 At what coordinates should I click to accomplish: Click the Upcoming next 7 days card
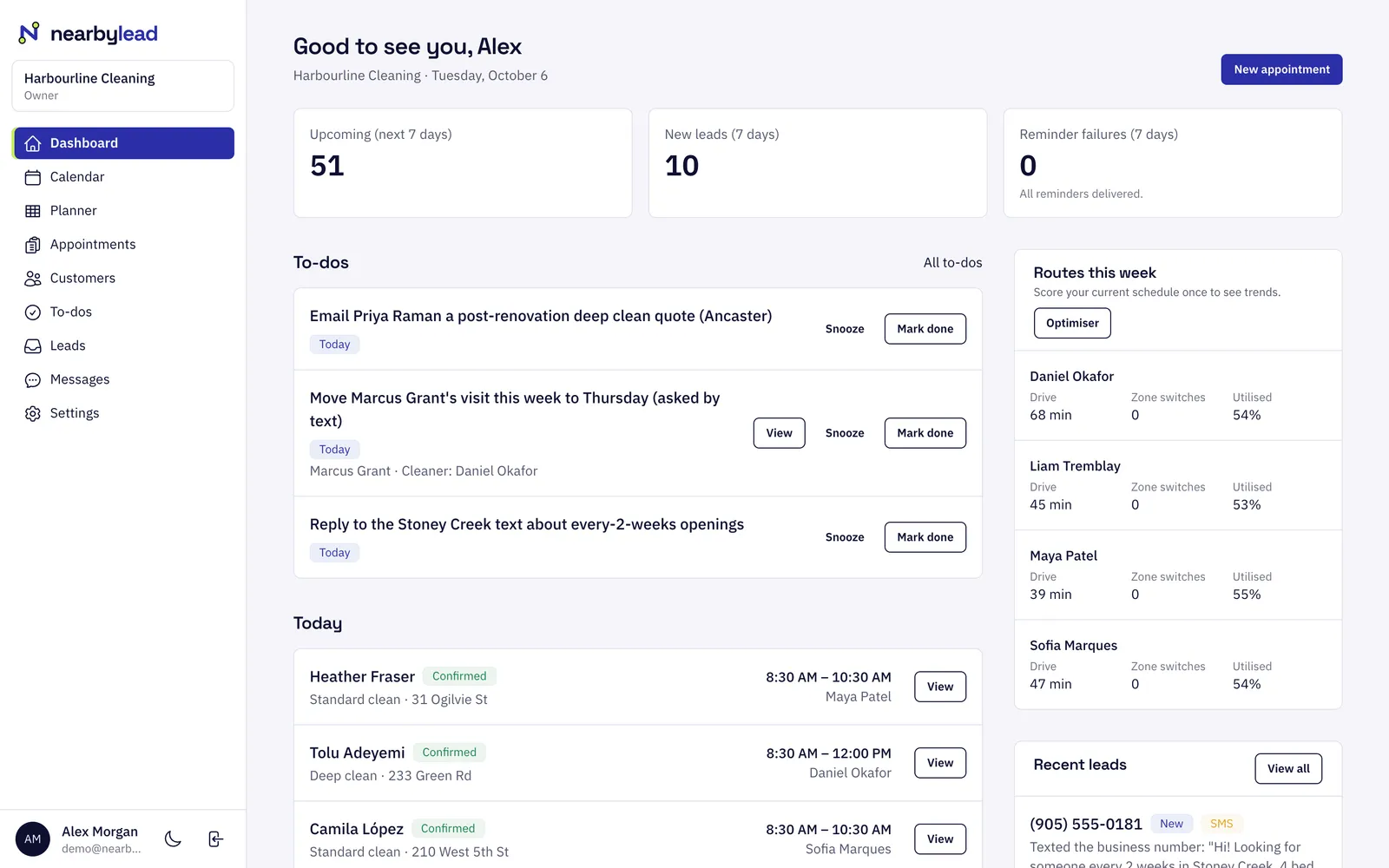[x=463, y=163]
